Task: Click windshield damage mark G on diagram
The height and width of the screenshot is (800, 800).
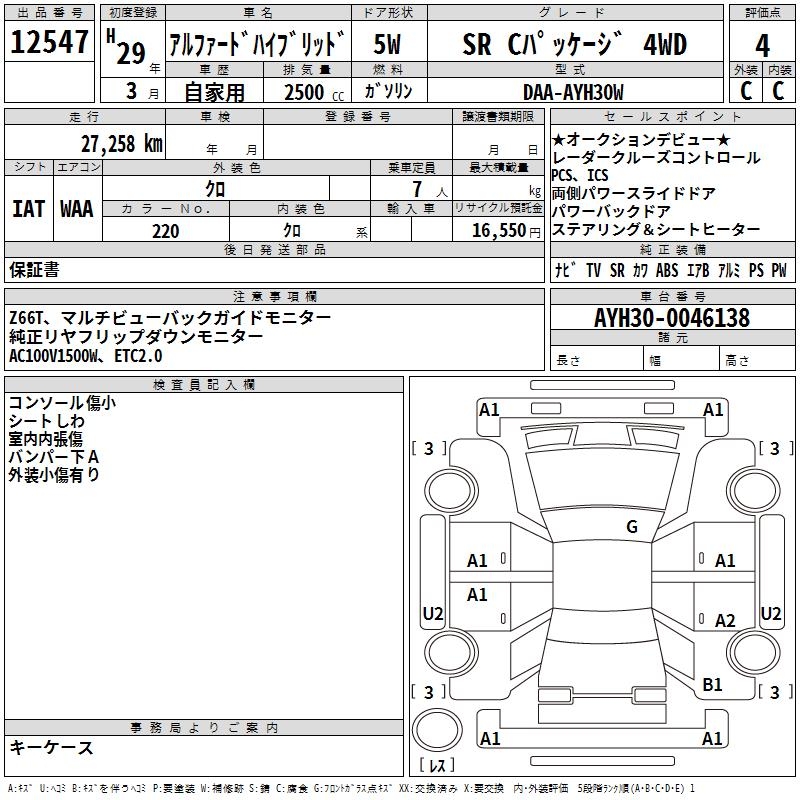Action: [632, 526]
